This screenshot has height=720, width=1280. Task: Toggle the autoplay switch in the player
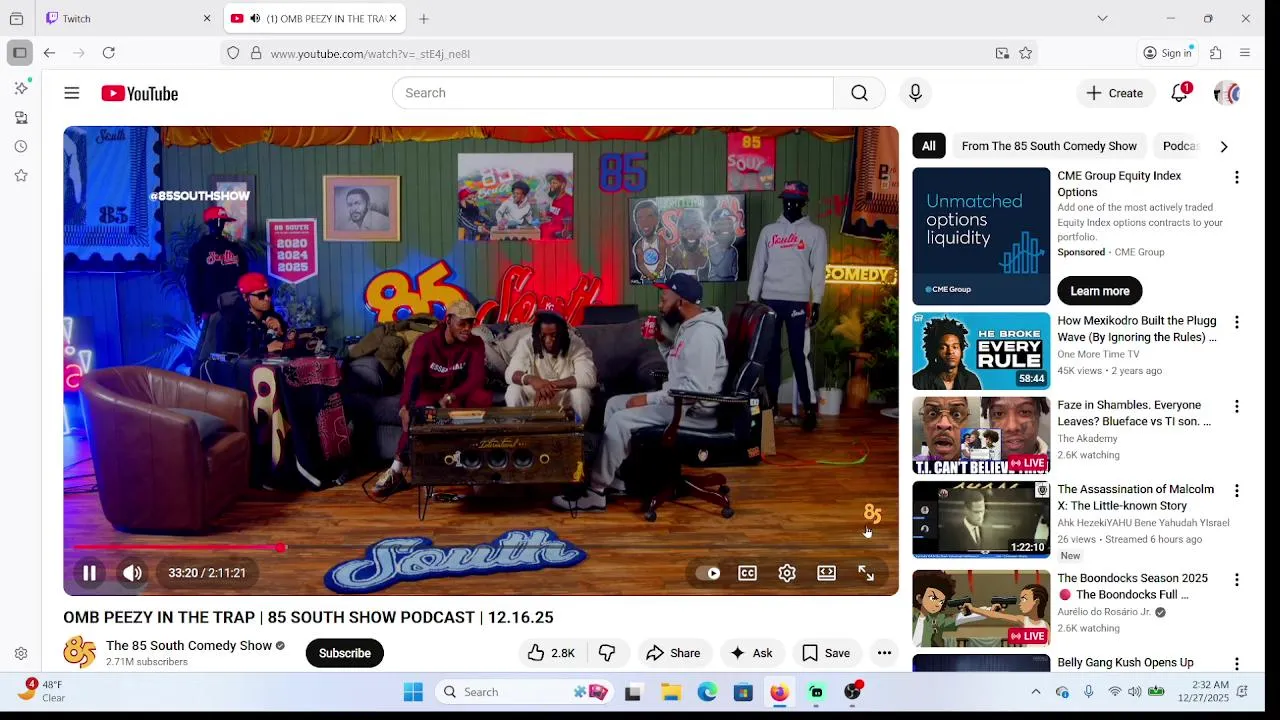click(708, 573)
